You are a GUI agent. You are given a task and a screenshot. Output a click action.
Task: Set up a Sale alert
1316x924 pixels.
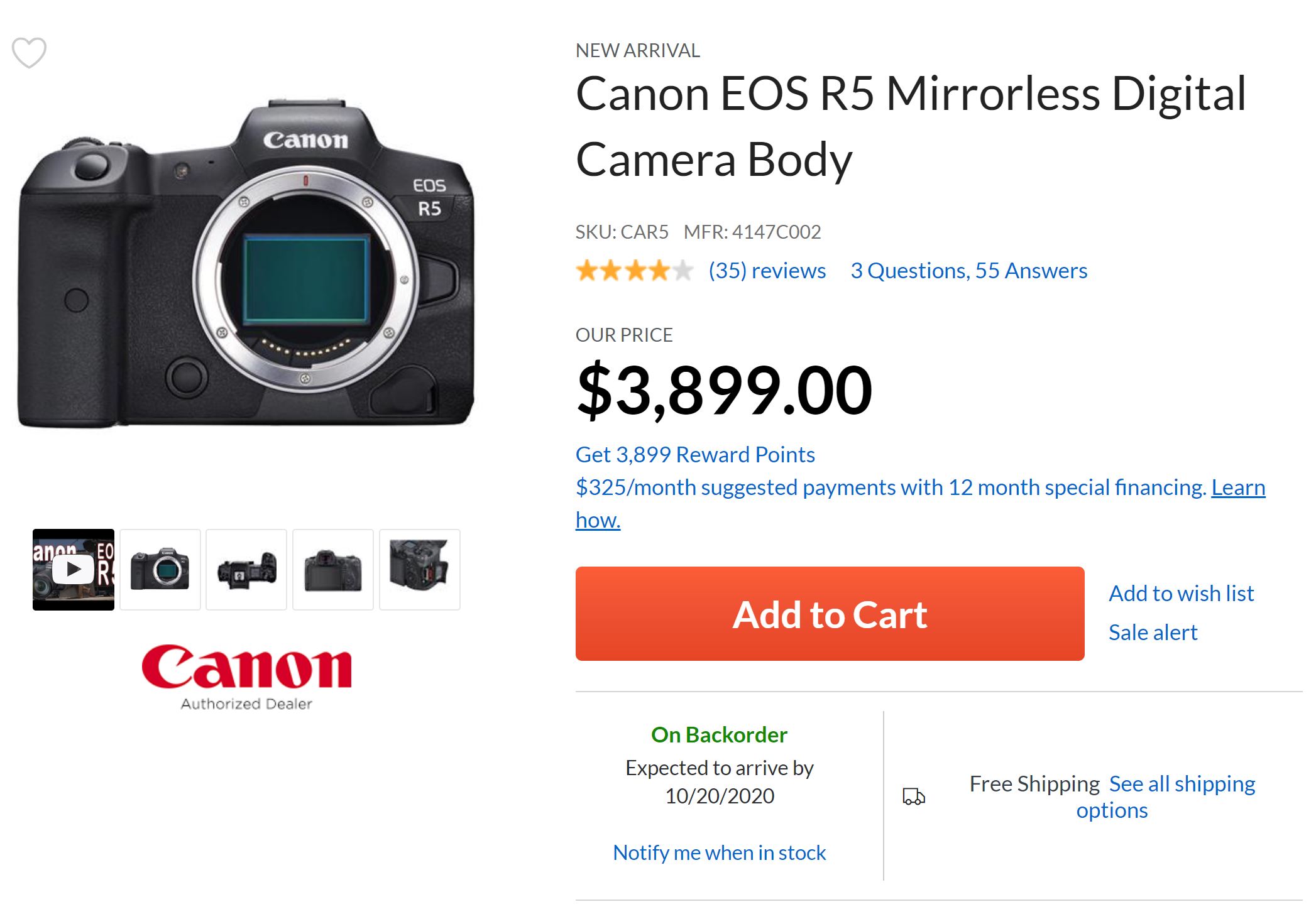click(x=1153, y=633)
